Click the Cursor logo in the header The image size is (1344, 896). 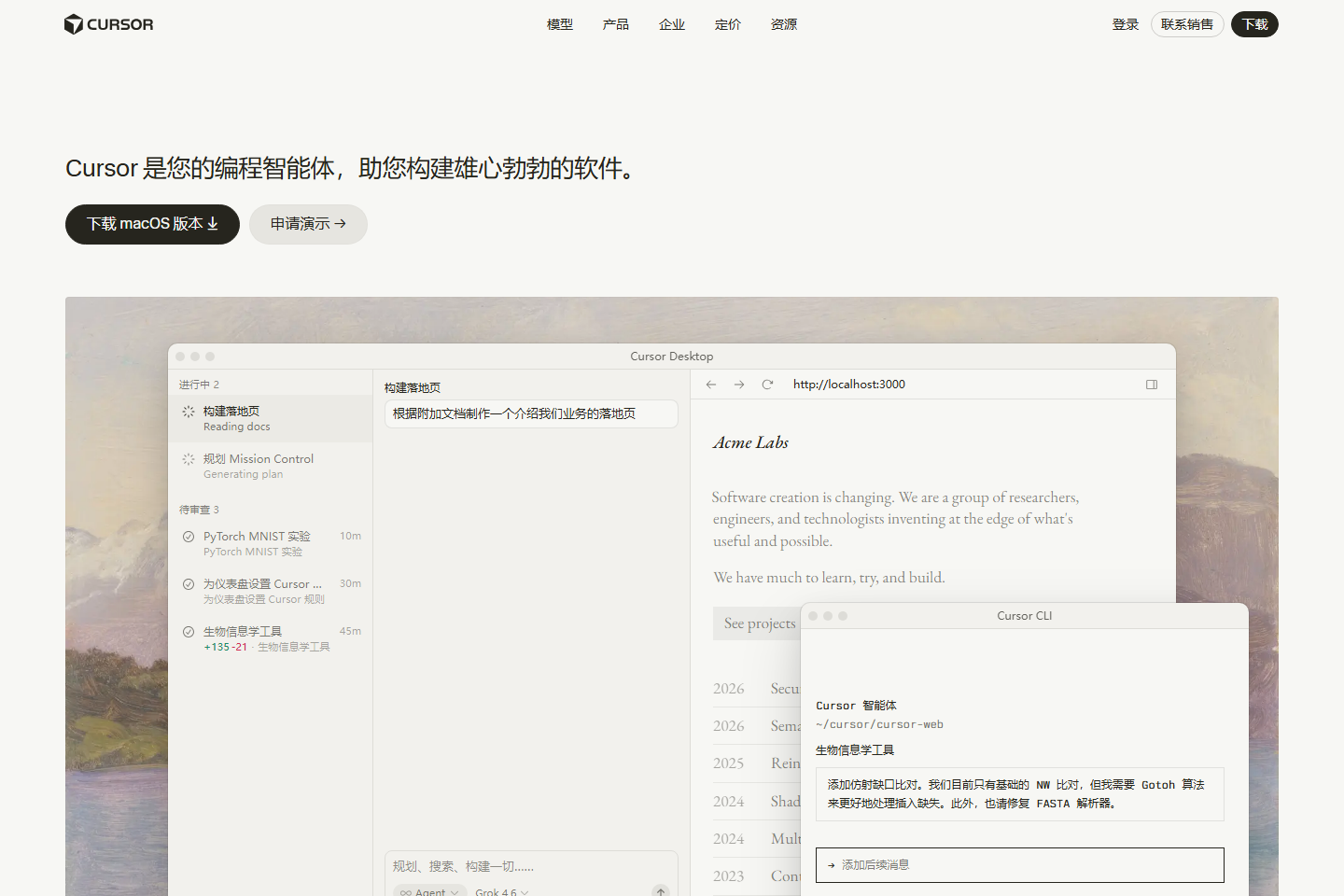pyautogui.click(x=108, y=24)
